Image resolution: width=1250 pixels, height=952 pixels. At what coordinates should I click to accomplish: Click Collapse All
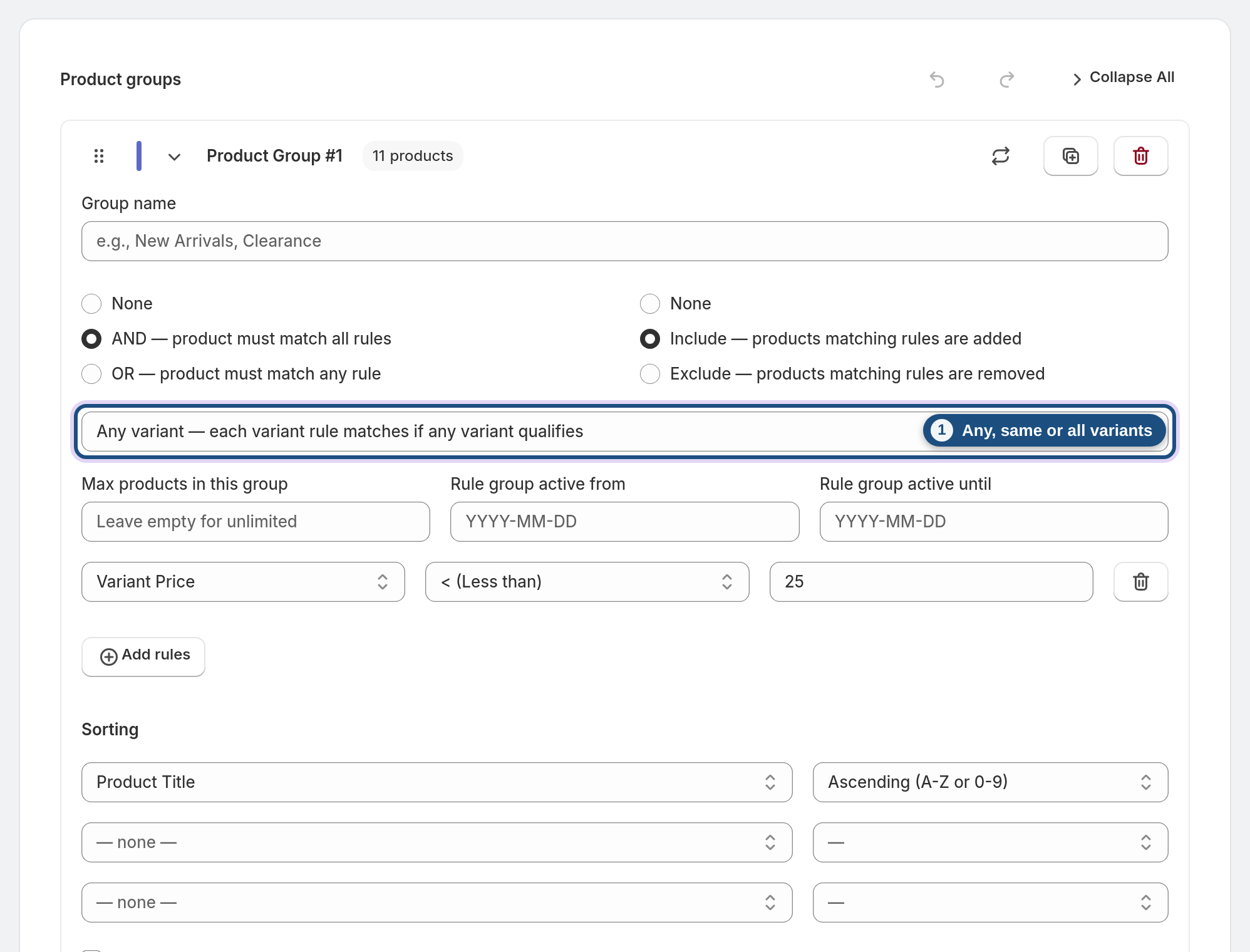point(1123,78)
